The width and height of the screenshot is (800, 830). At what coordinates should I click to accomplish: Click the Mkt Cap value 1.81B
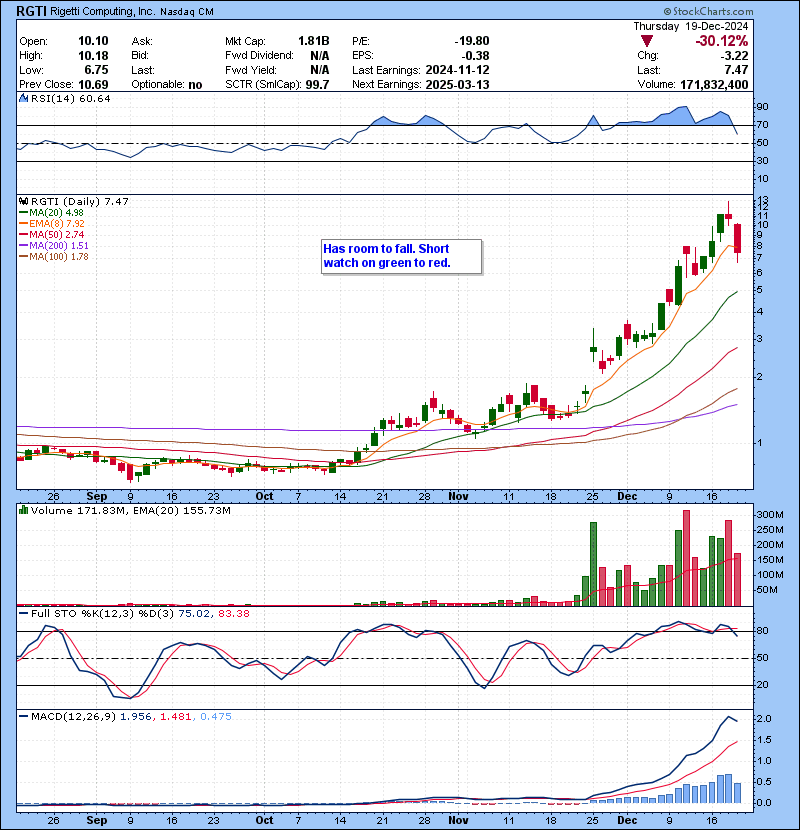click(313, 41)
